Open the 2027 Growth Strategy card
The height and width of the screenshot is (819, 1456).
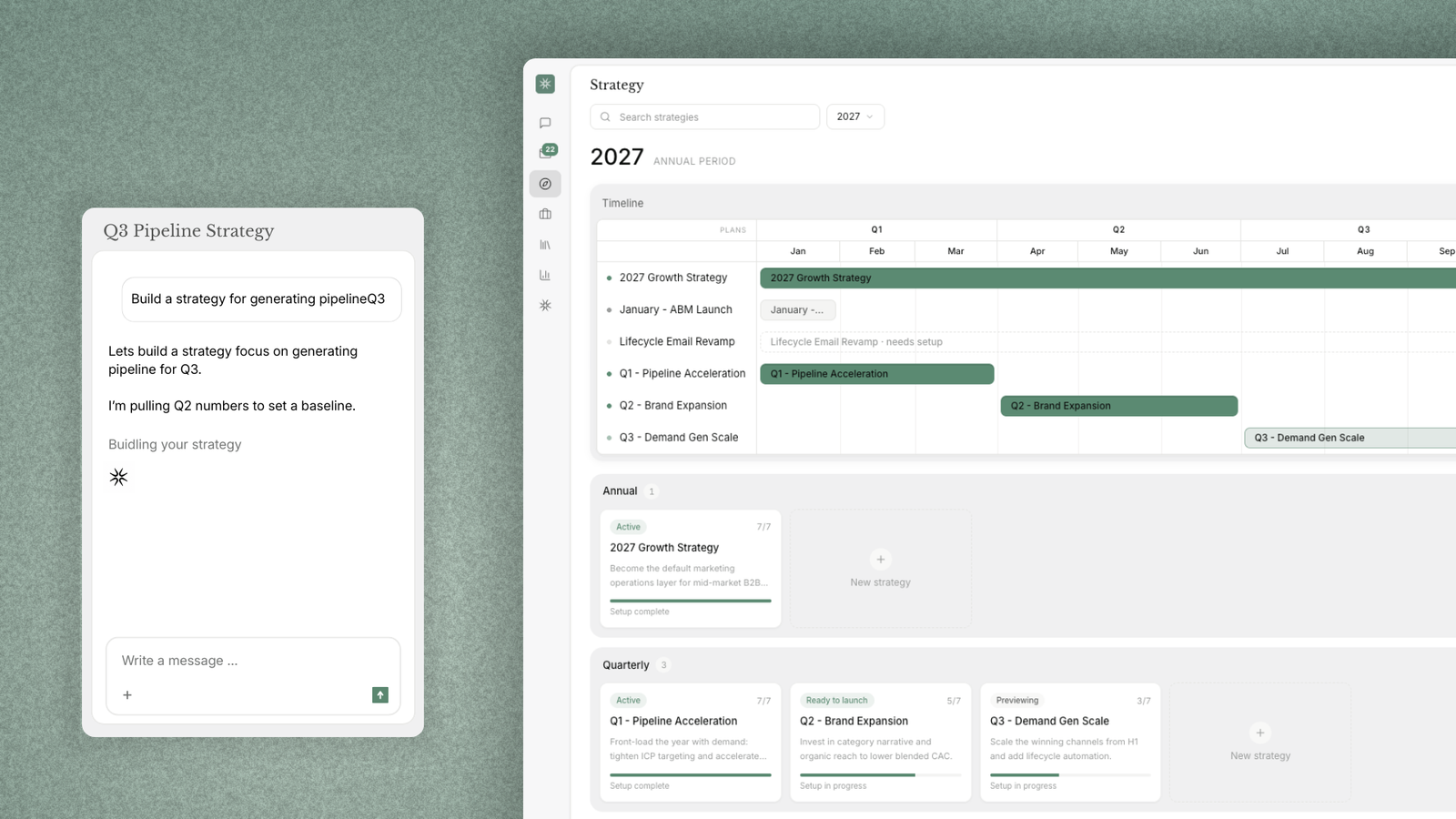click(690, 569)
